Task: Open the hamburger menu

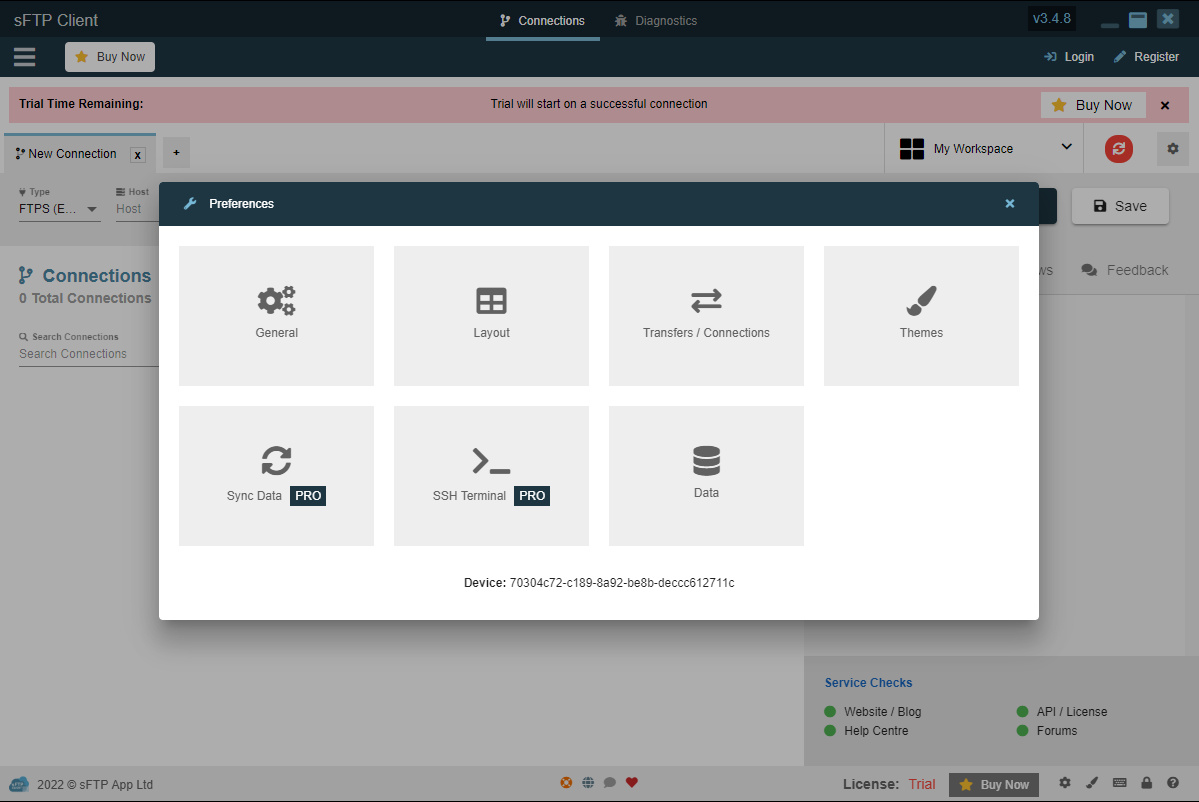Action: click(24, 57)
